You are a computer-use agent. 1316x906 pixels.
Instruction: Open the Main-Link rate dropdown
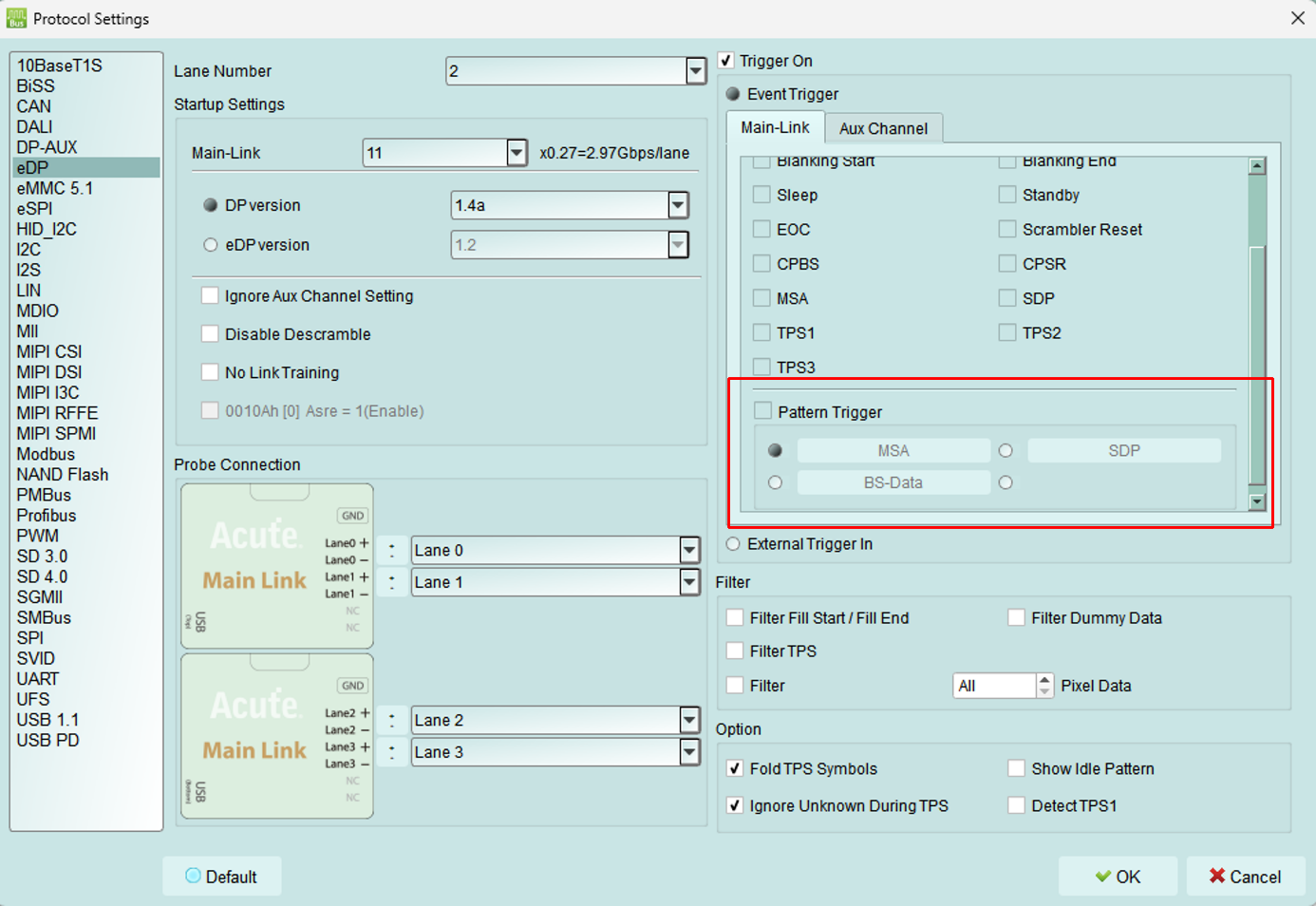517,153
